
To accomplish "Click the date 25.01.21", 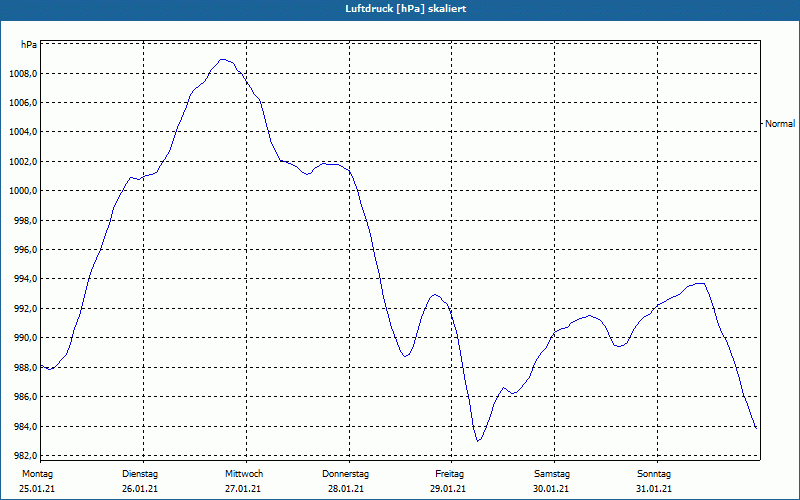I will tap(37, 489).
